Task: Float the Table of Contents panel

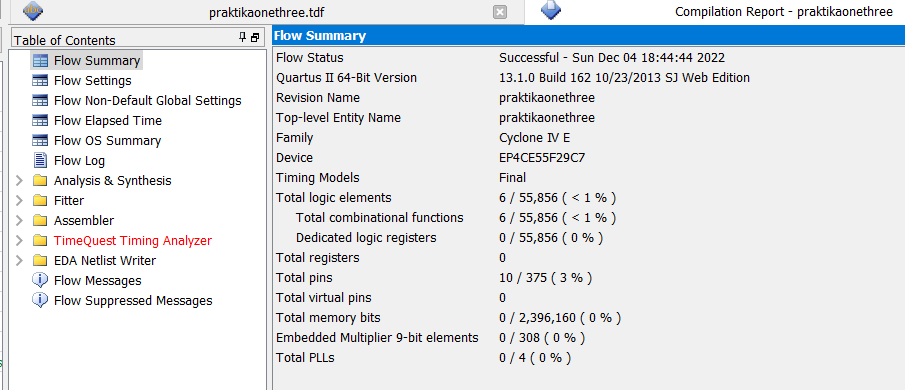Action: [255, 38]
